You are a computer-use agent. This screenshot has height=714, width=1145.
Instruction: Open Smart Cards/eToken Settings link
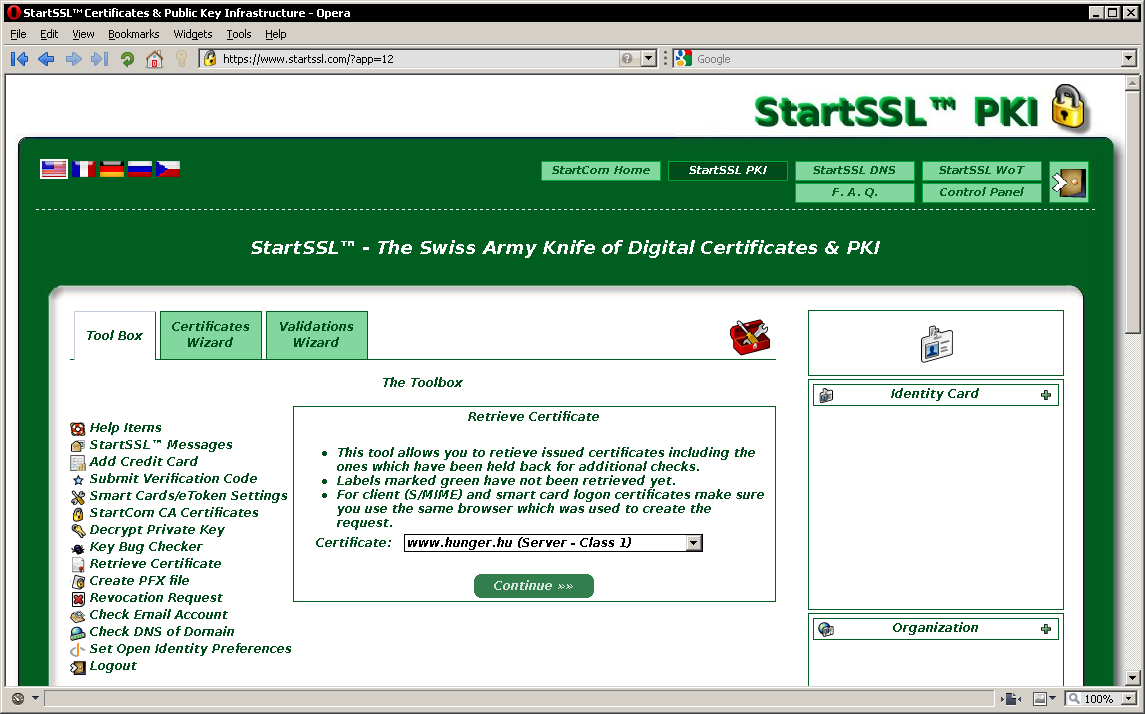pyautogui.click(x=188, y=496)
